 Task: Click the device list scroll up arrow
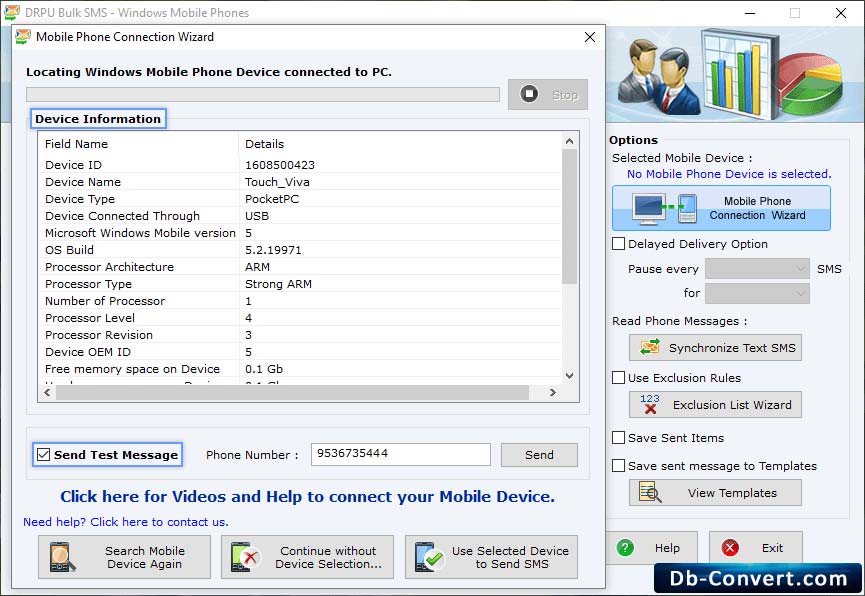point(569,141)
